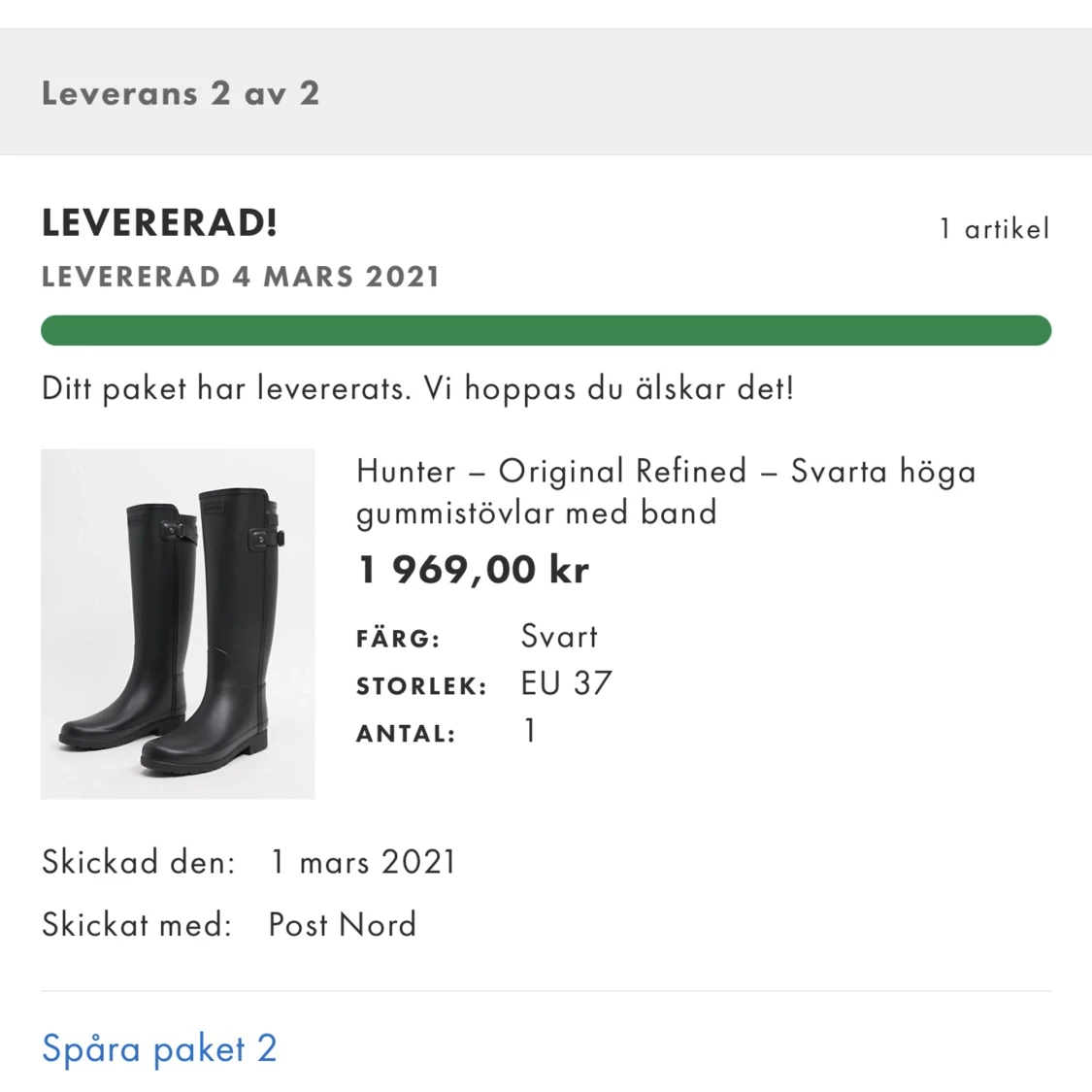
Task: Click the 1 artikel label
Action: (x=994, y=228)
